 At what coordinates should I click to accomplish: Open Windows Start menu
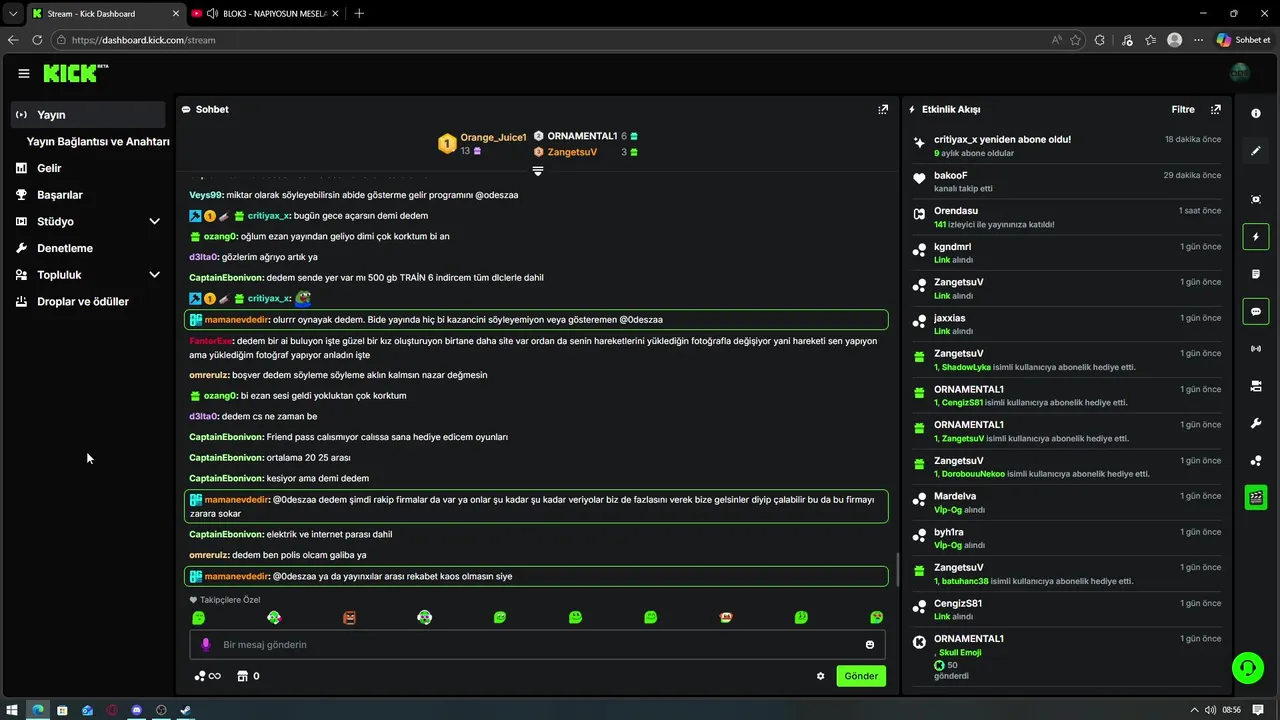pos(13,710)
